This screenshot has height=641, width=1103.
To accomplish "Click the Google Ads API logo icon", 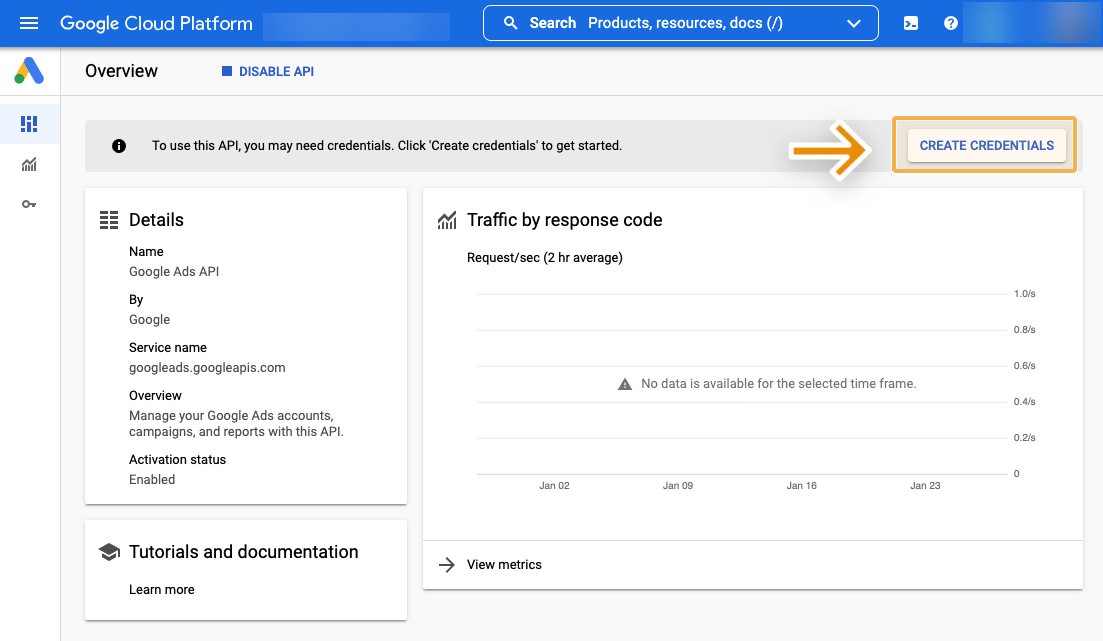I will 29,71.
